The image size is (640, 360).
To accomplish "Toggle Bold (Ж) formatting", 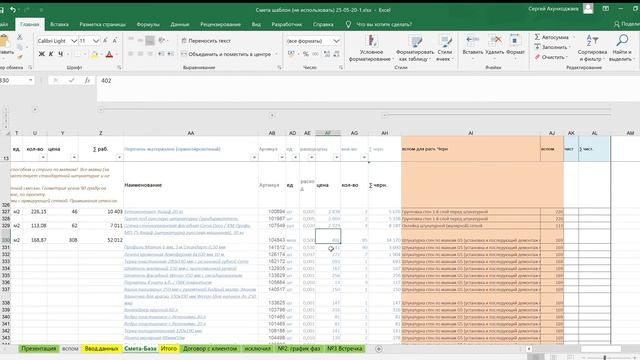I will point(41,54).
